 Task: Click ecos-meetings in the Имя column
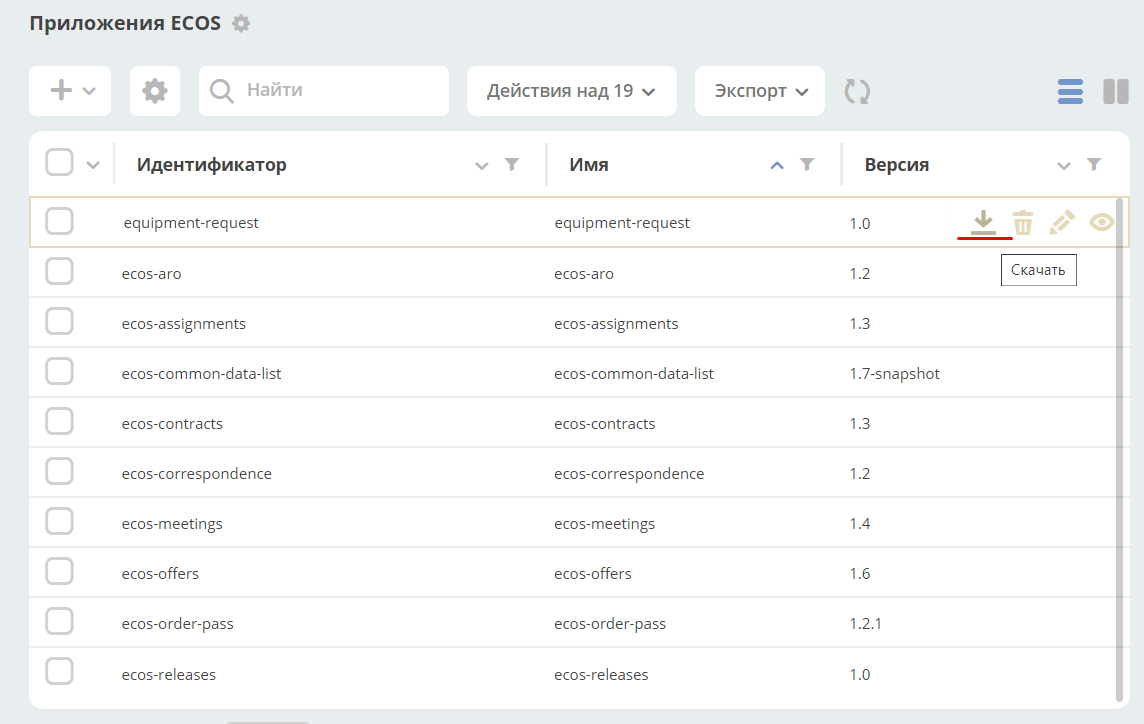[x=605, y=524]
